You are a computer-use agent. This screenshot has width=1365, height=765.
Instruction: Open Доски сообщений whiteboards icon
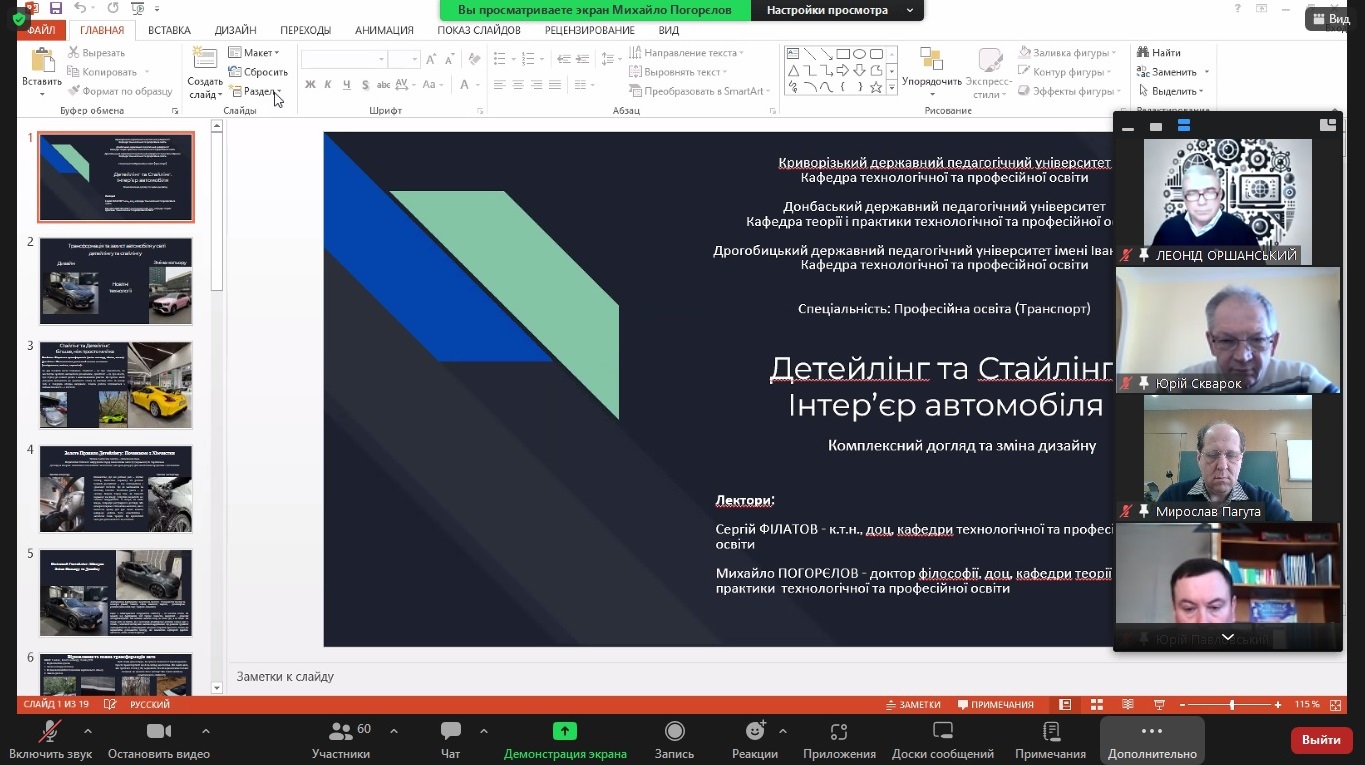(942, 732)
